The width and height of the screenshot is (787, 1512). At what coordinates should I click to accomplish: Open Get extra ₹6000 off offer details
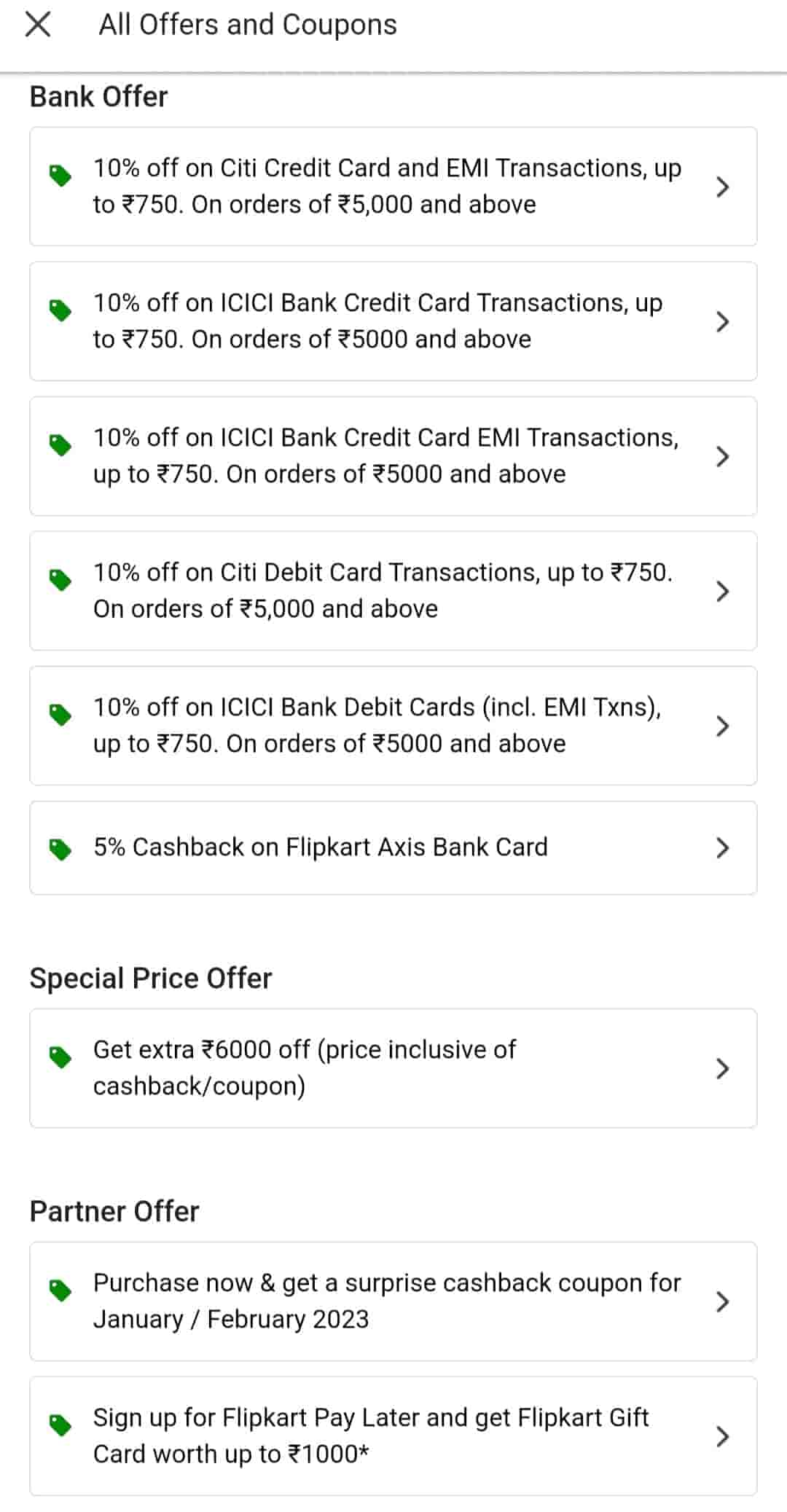[305, 1068]
